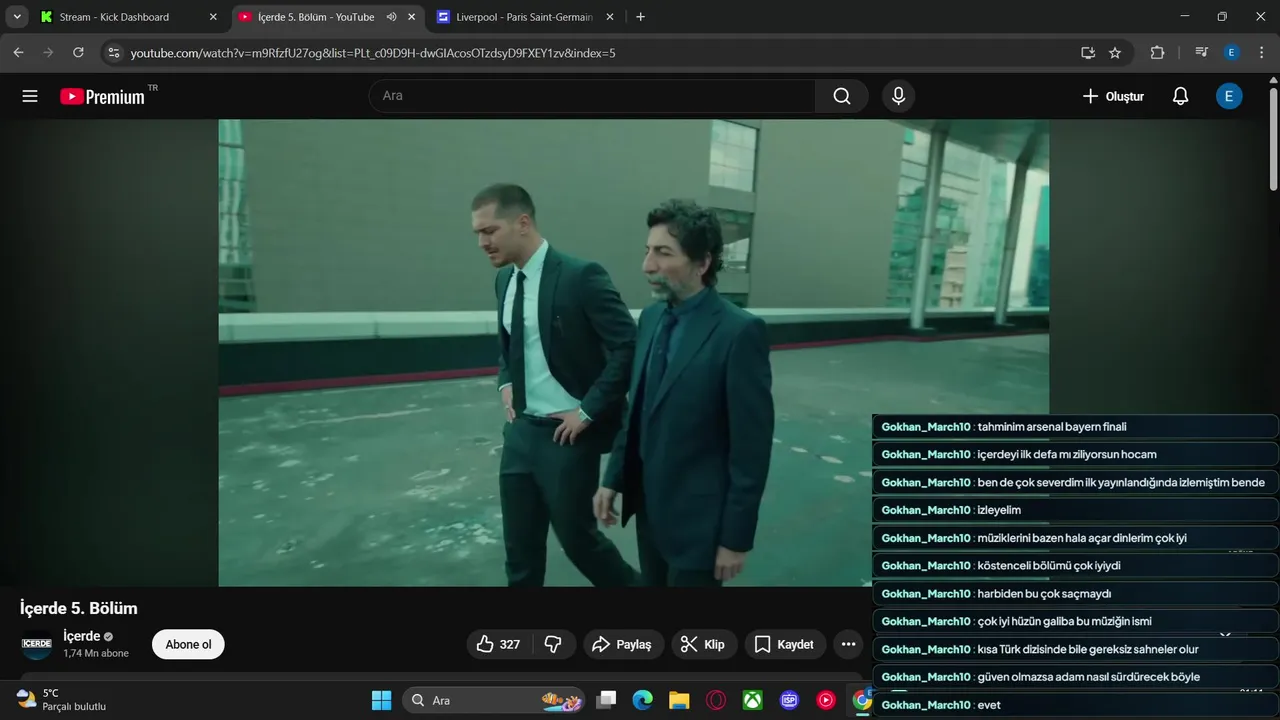Image resolution: width=1280 pixels, height=720 pixels.
Task: Open İçerde channel avatar
Action: coord(37,644)
